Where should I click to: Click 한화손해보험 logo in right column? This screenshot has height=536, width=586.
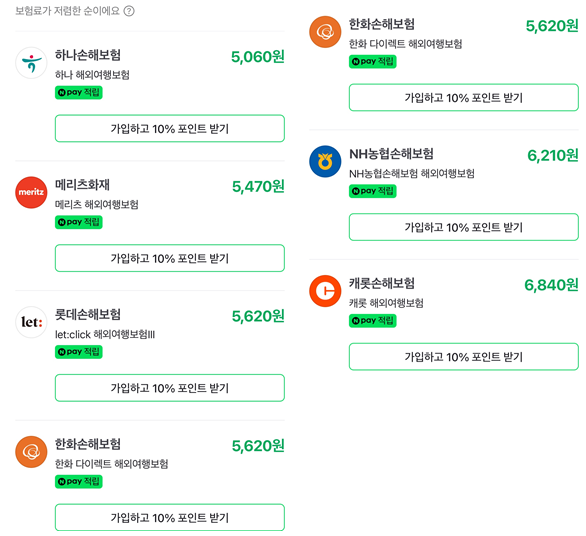(x=325, y=32)
